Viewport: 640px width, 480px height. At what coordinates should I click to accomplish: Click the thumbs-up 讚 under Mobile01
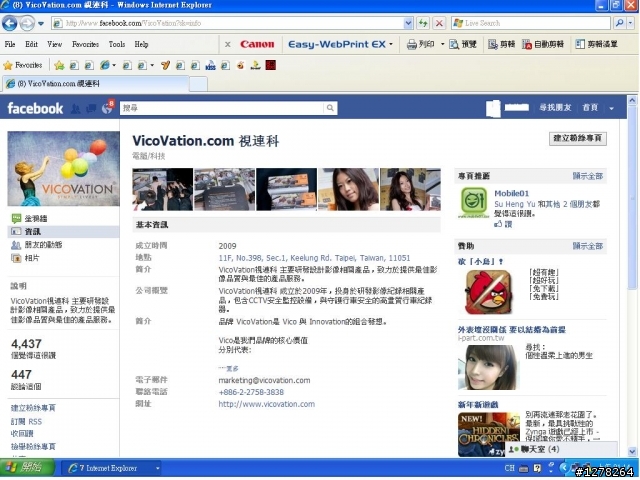coord(503,224)
